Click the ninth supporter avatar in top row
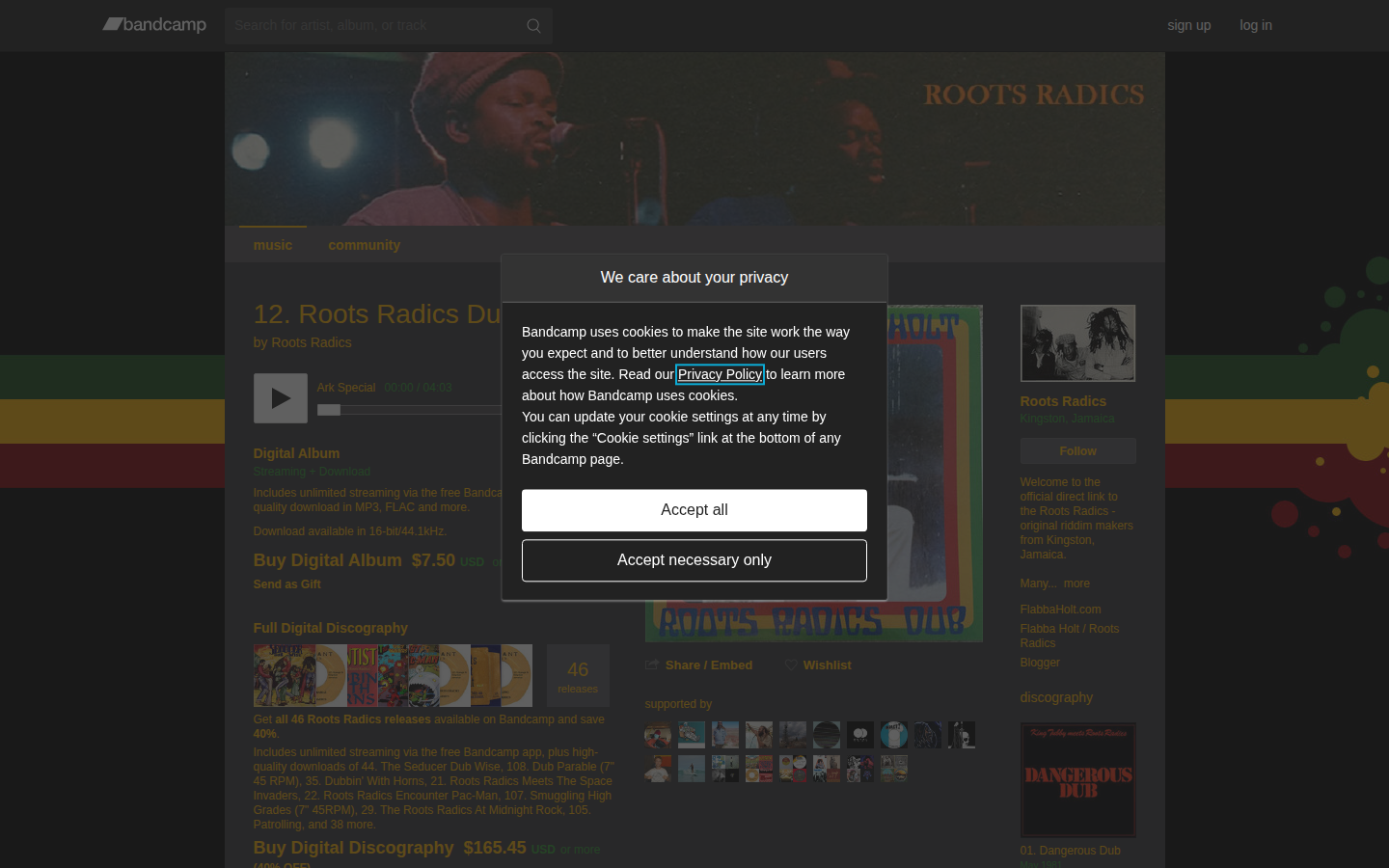Image resolution: width=1389 pixels, height=868 pixels. coord(928,735)
